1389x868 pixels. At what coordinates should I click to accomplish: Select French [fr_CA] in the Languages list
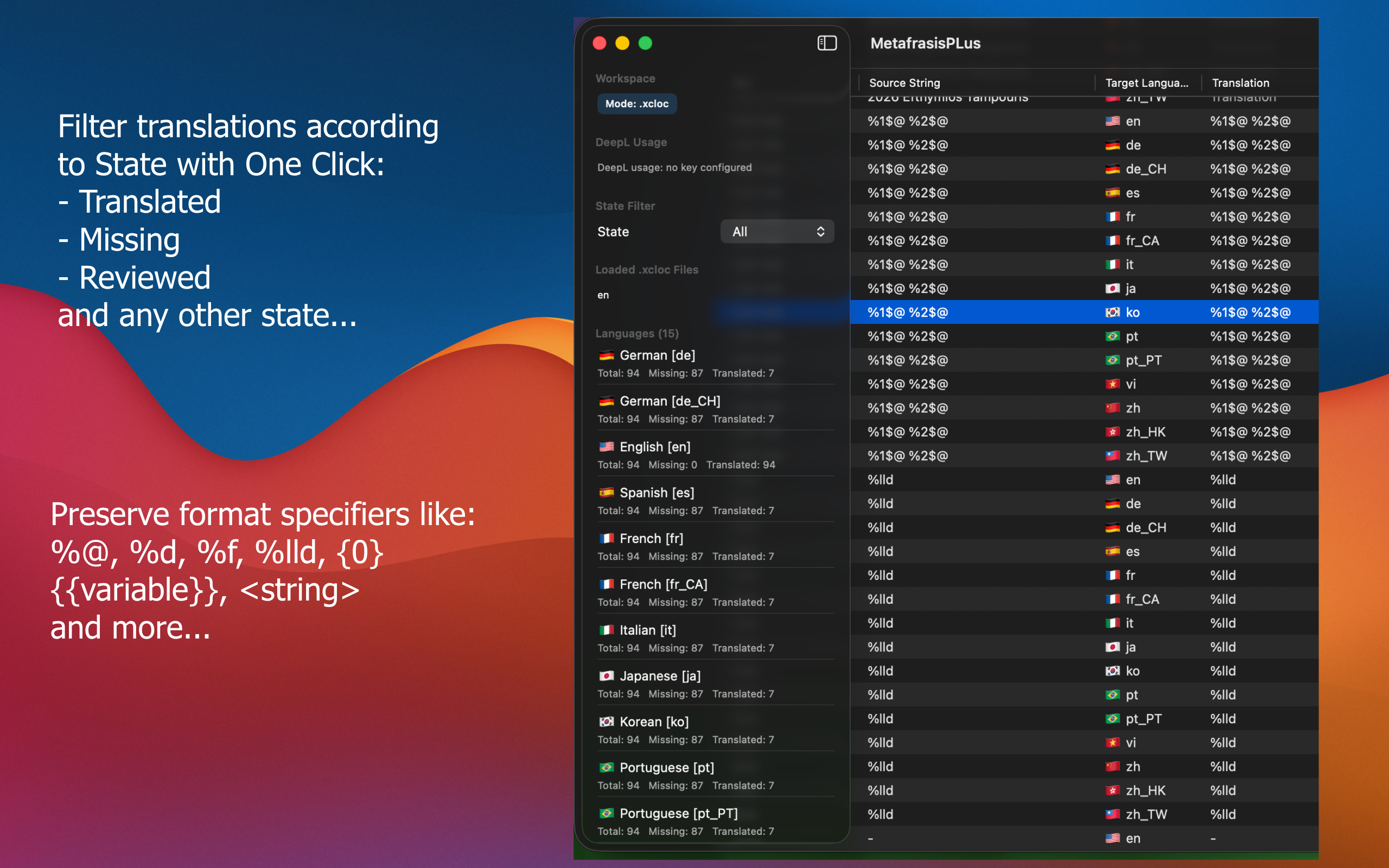715,593
